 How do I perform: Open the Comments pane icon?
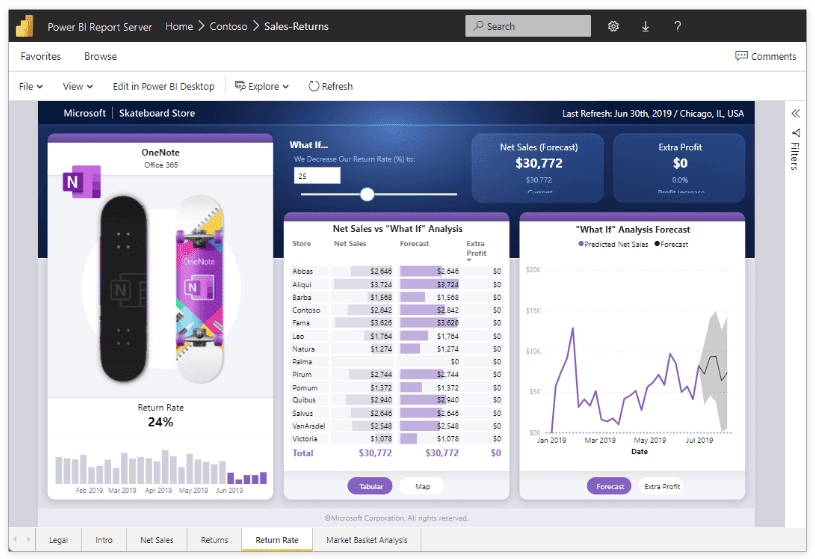coord(741,56)
